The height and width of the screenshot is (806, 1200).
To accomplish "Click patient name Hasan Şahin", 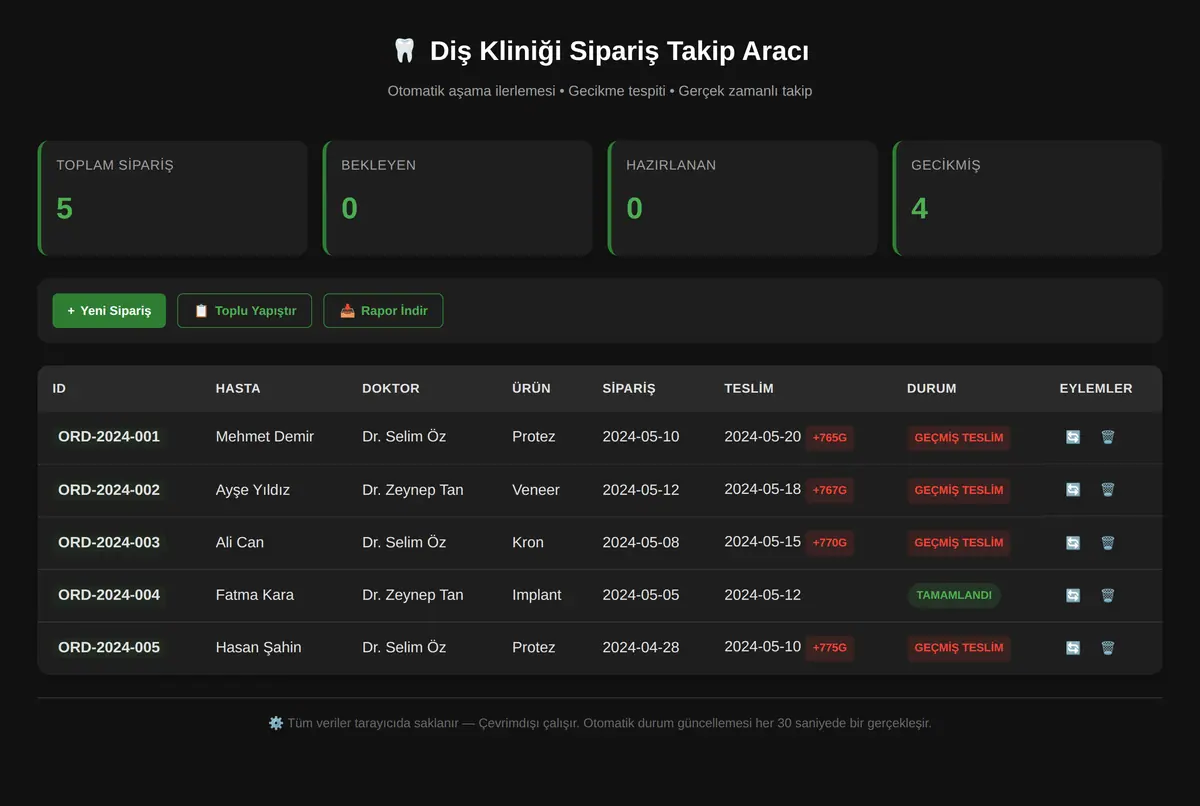I will coord(259,648).
